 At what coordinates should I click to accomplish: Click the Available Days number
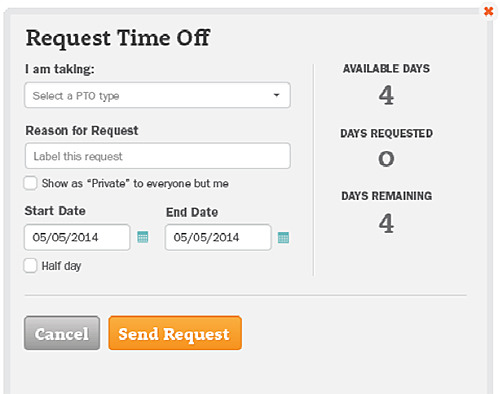click(x=386, y=95)
